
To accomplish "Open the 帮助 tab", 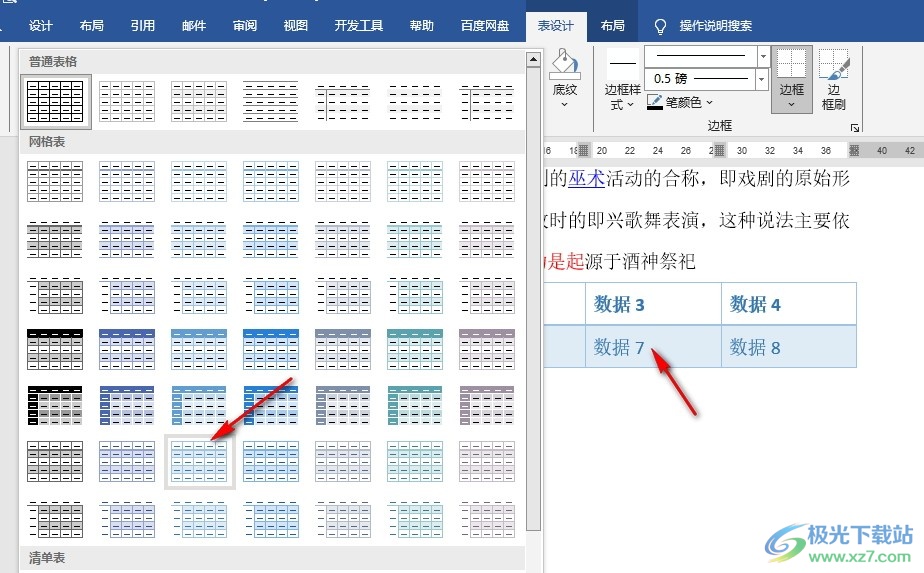I will (x=422, y=25).
